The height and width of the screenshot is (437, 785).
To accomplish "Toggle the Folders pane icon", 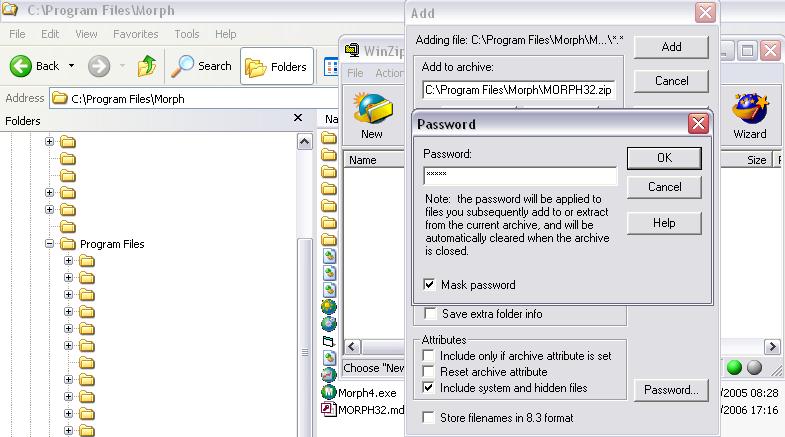I will [x=256, y=66].
